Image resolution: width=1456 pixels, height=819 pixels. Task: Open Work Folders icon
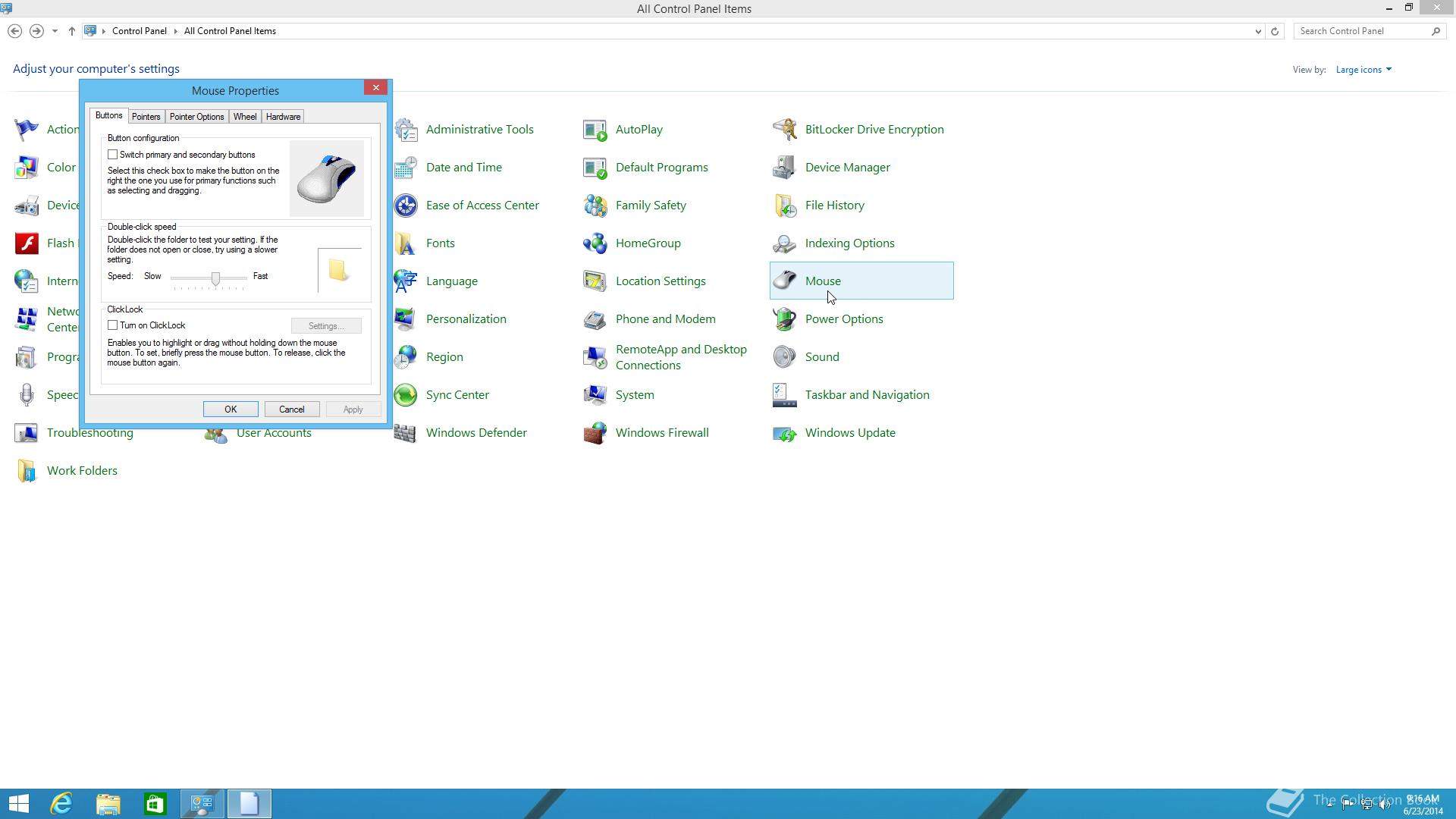(27, 471)
